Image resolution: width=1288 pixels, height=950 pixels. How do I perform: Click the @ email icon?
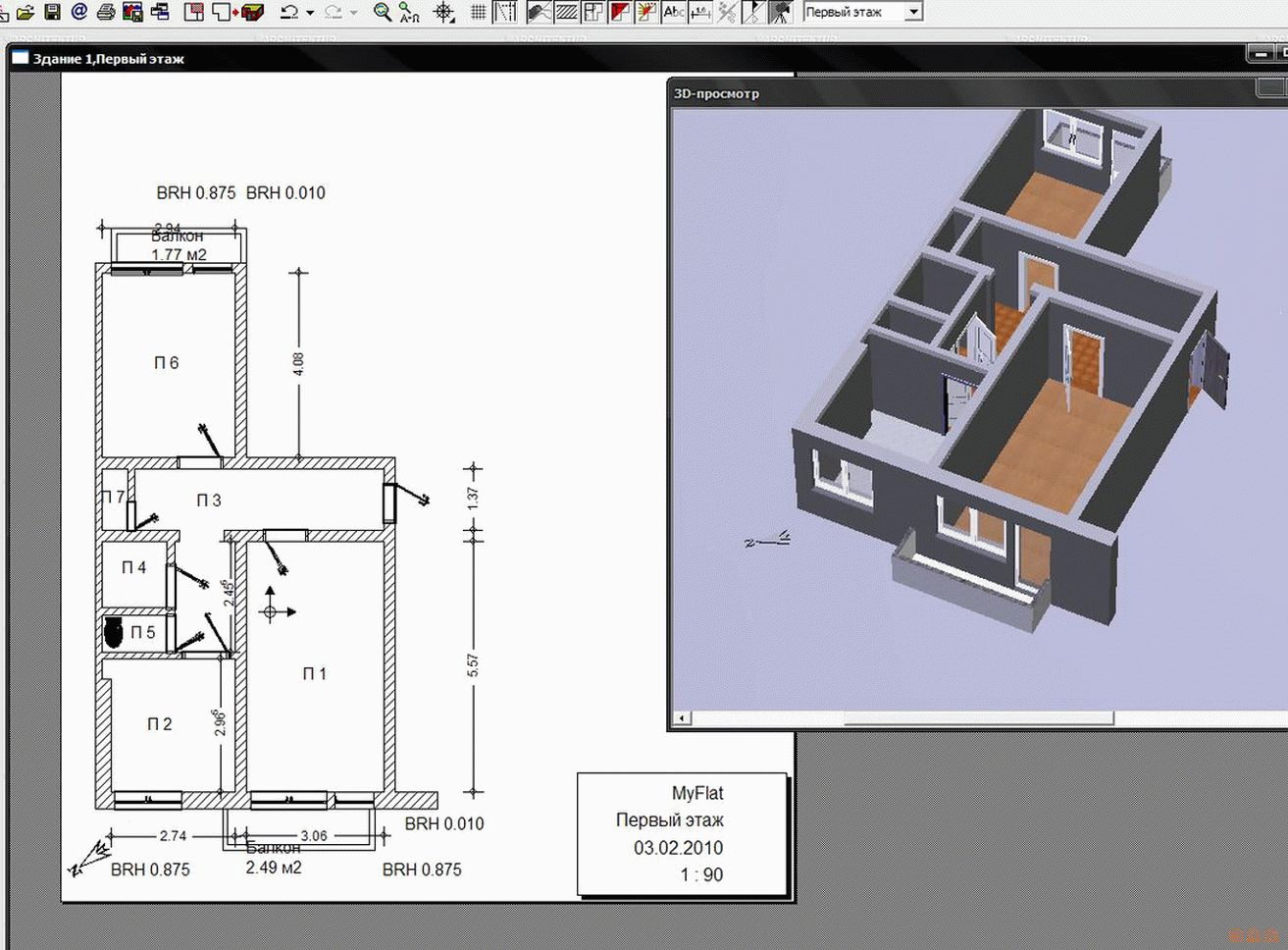pos(78,12)
